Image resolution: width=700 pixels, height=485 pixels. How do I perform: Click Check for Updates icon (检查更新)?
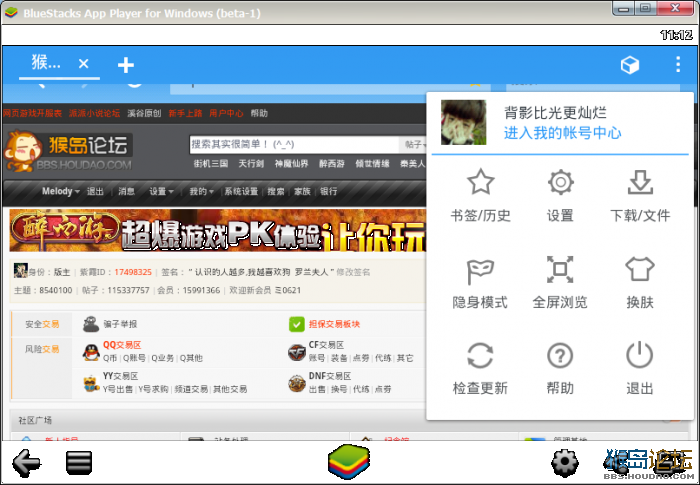coord(480,356)
